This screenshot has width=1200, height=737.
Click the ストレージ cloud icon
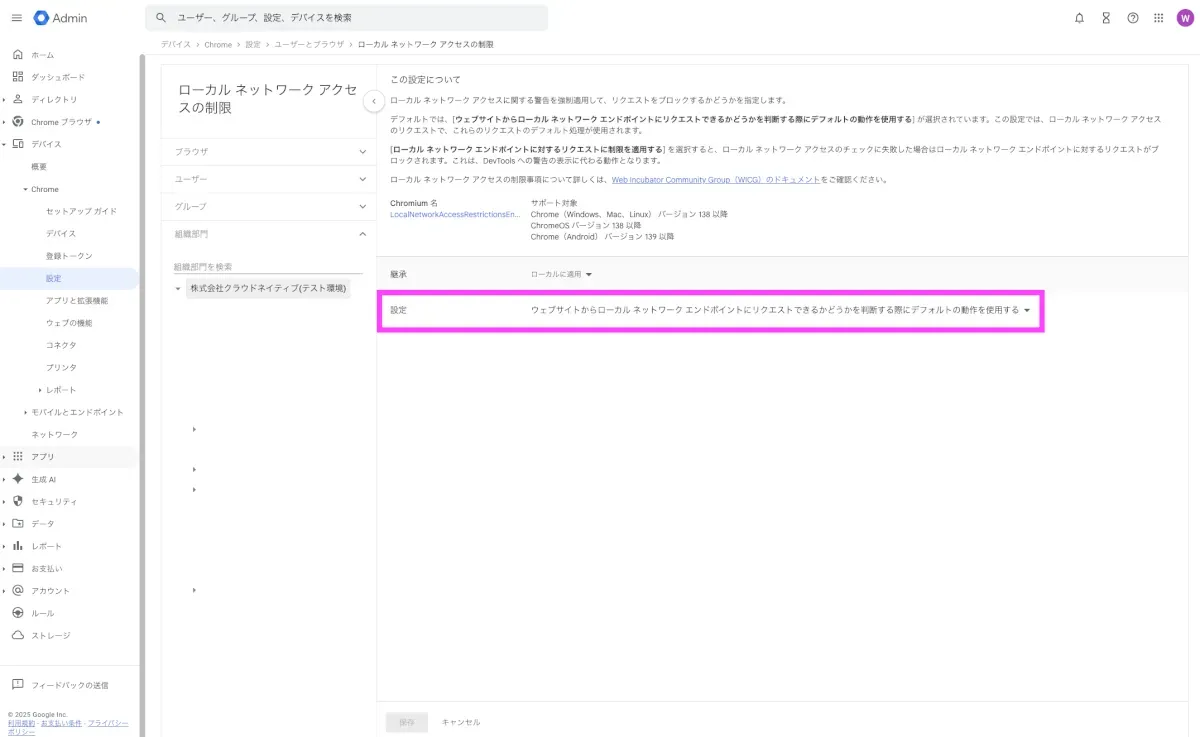[18, 635]
